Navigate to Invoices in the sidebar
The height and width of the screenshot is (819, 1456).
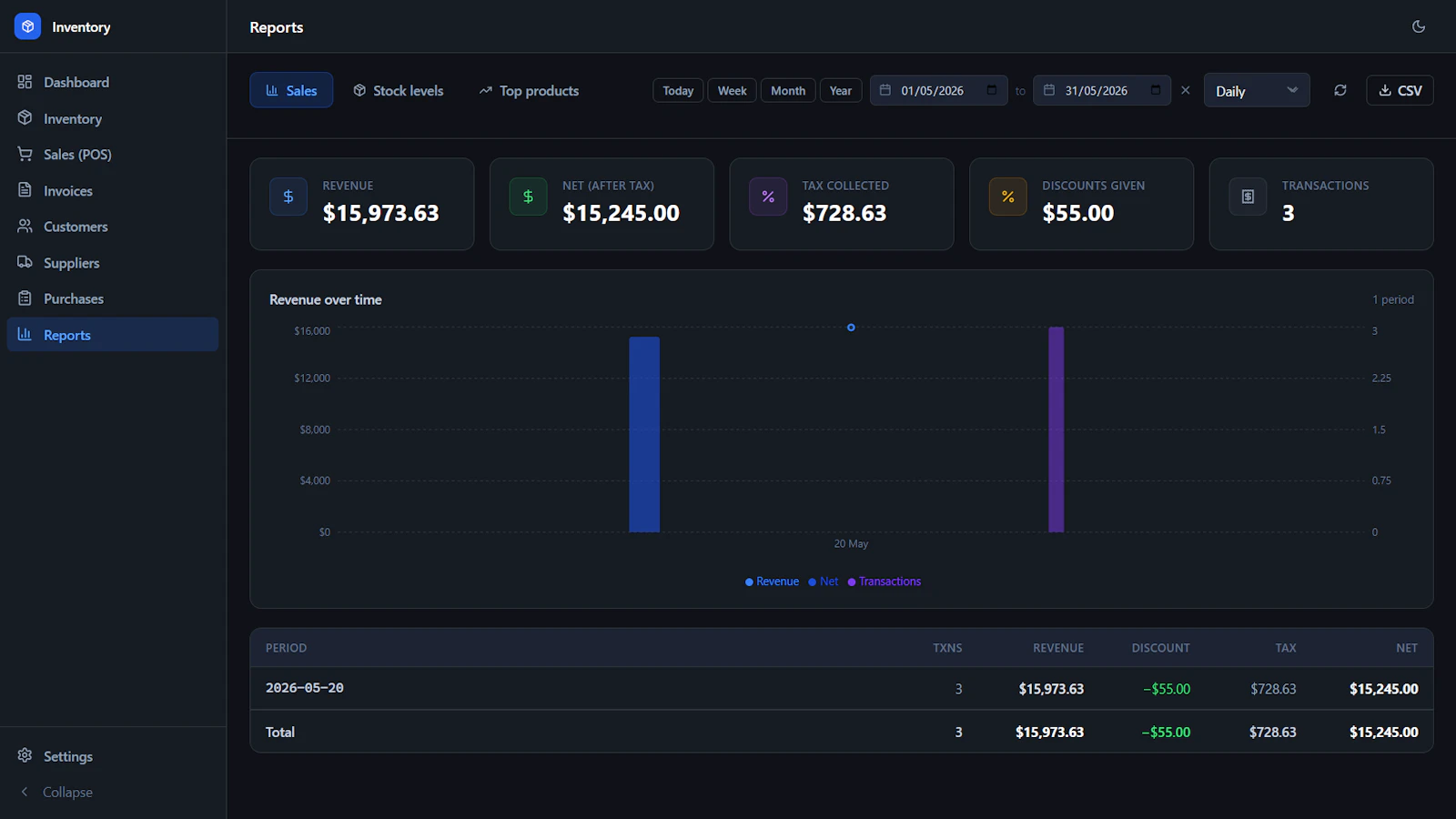pyautogui.click(x=113, y=190)
